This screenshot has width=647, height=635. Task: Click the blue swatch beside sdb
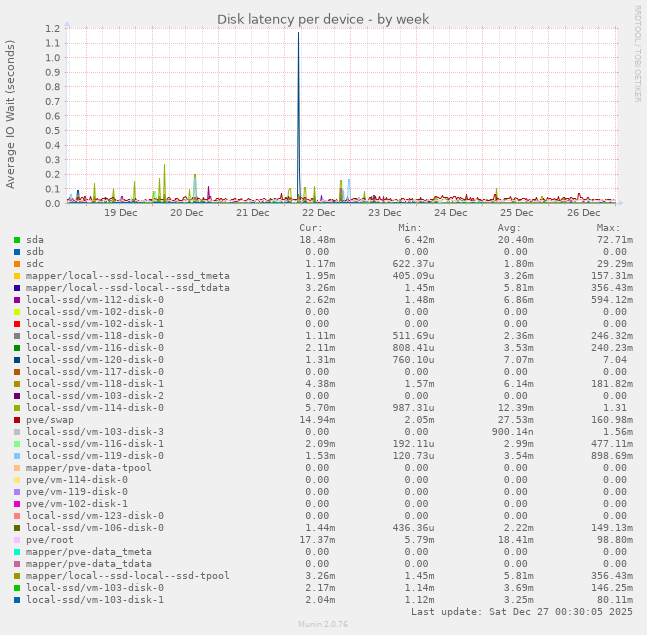tap(17, 252)
